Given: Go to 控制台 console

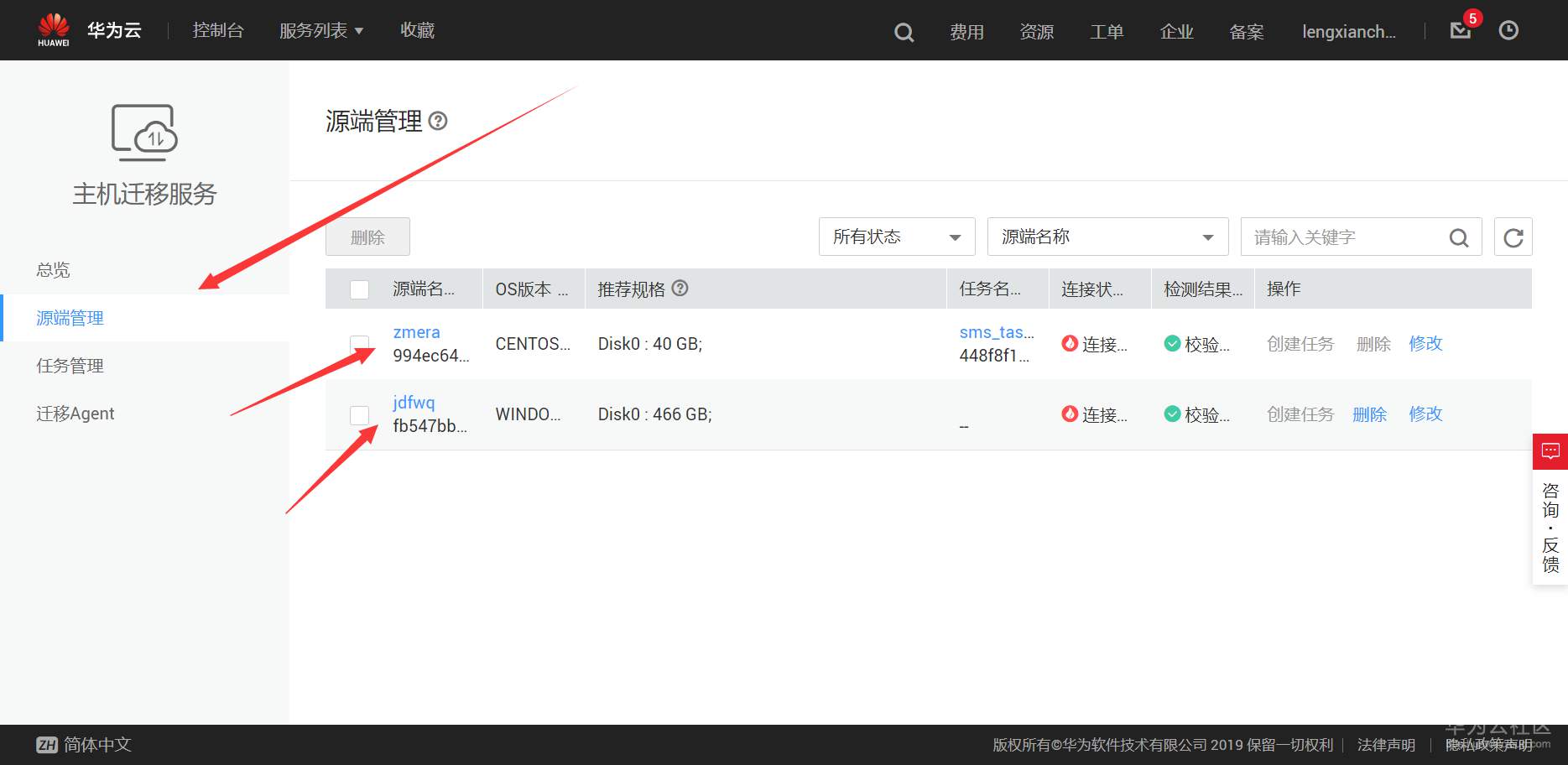Looking at the screenshot, I should 218,30.
